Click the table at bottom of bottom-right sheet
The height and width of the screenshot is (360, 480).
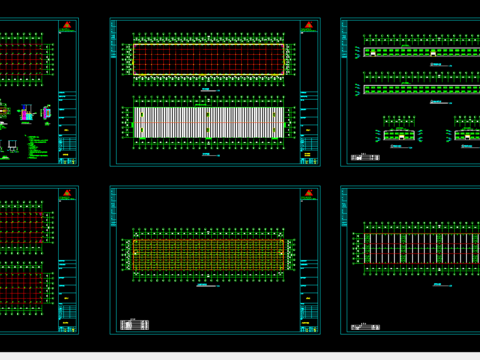tap(365, 327)
